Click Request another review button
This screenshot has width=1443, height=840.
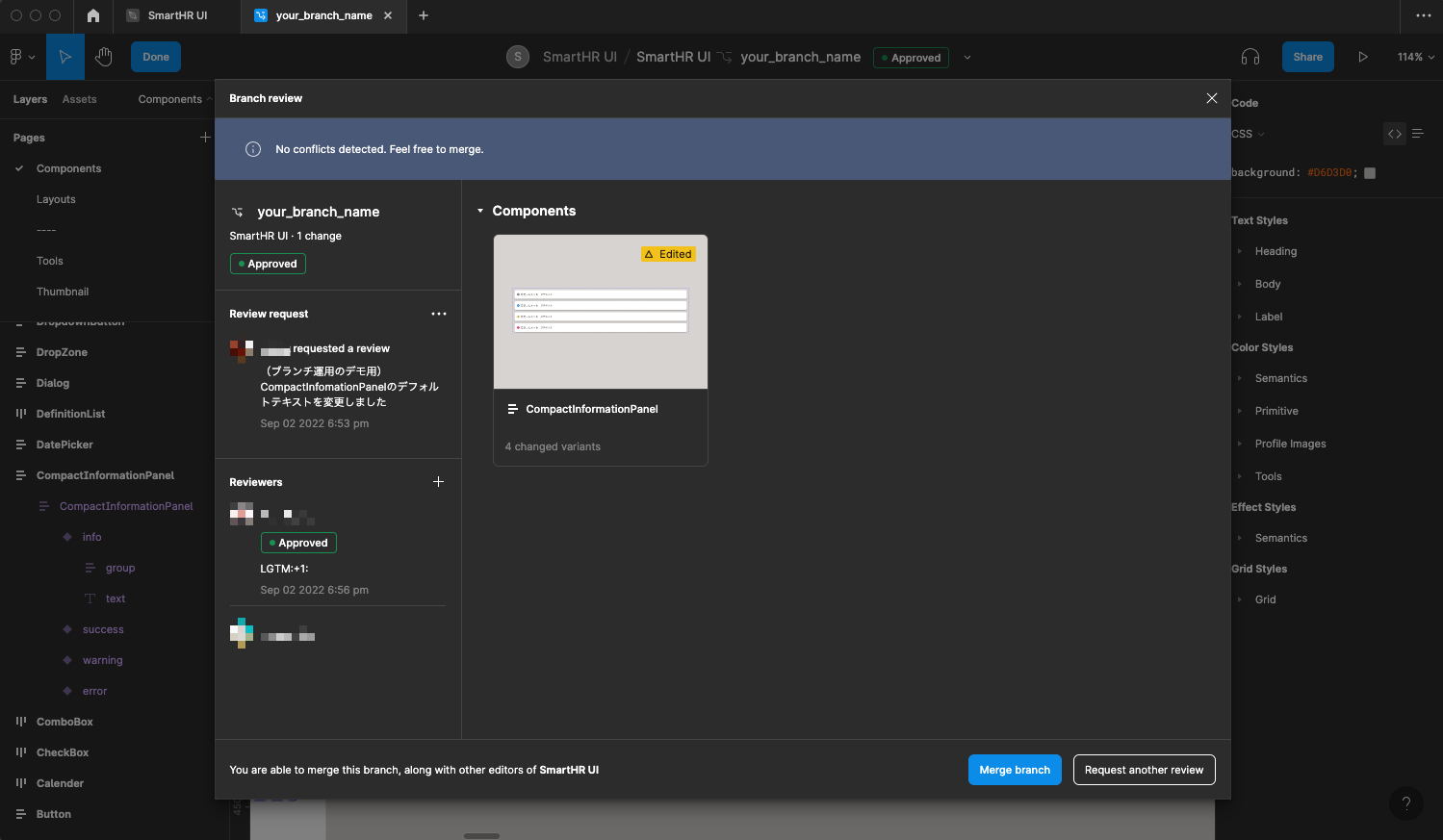click(x=1144, y=770)
